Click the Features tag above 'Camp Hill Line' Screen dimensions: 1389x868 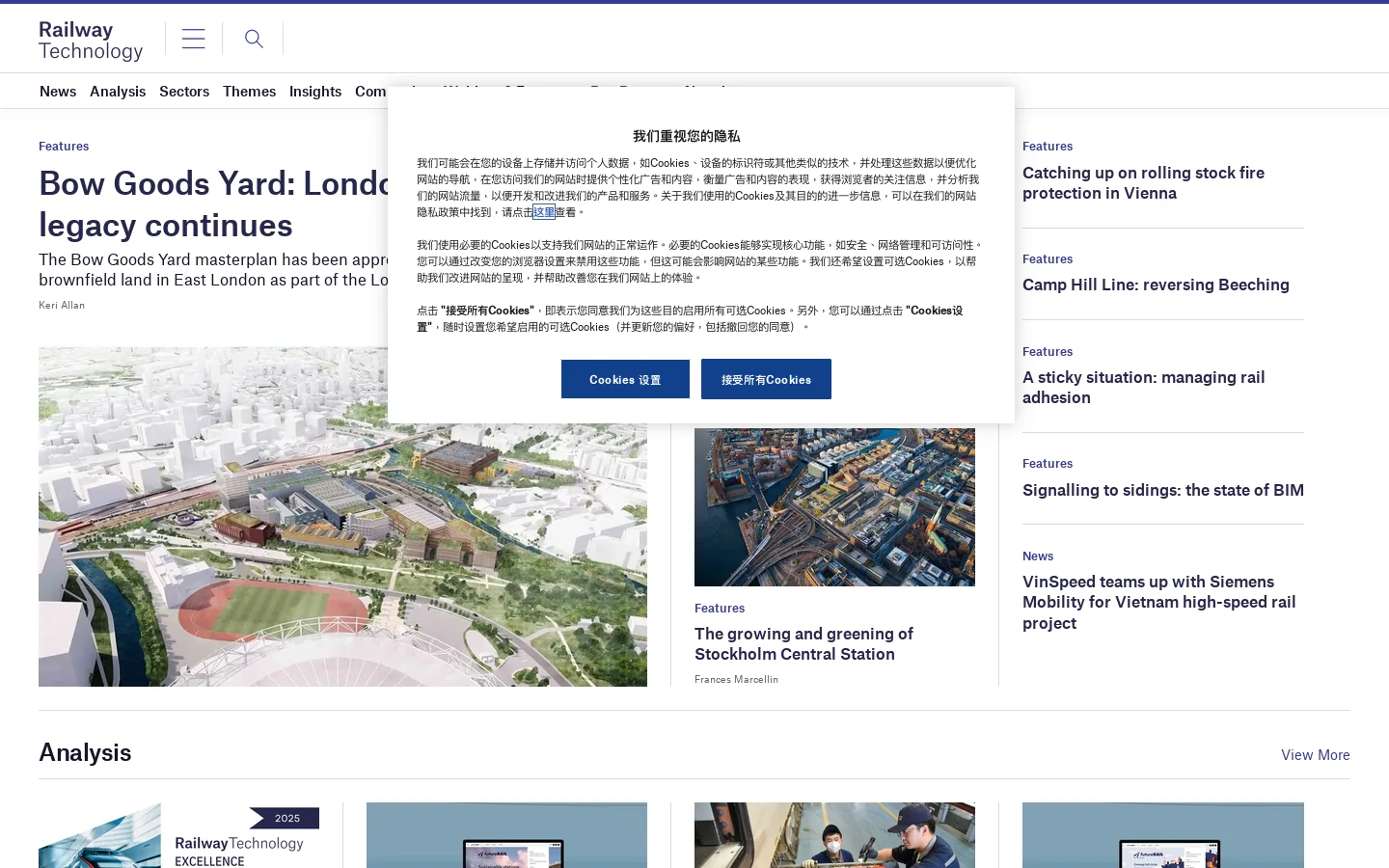1048,259
